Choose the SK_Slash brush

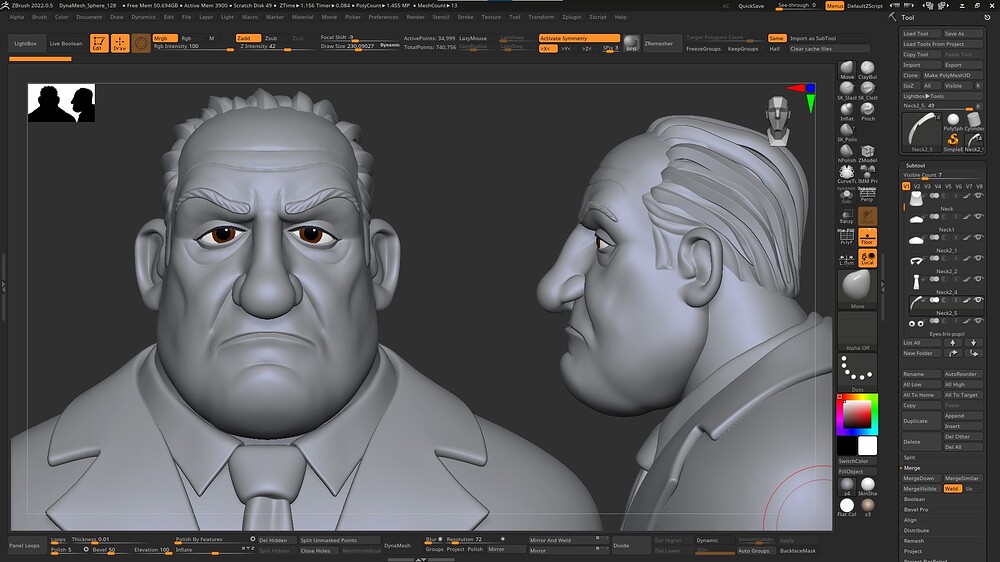coord(846,90)
